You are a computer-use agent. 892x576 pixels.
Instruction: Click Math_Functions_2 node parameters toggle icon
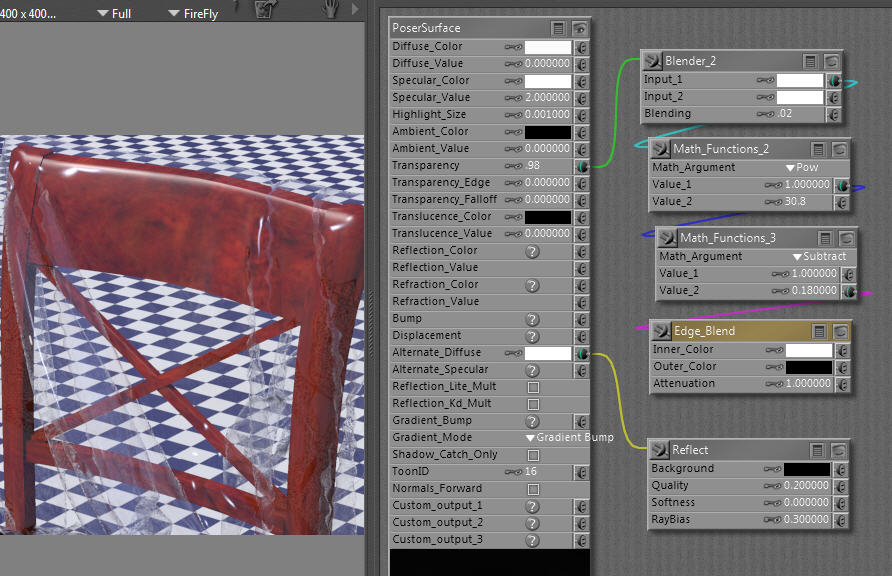821,149
